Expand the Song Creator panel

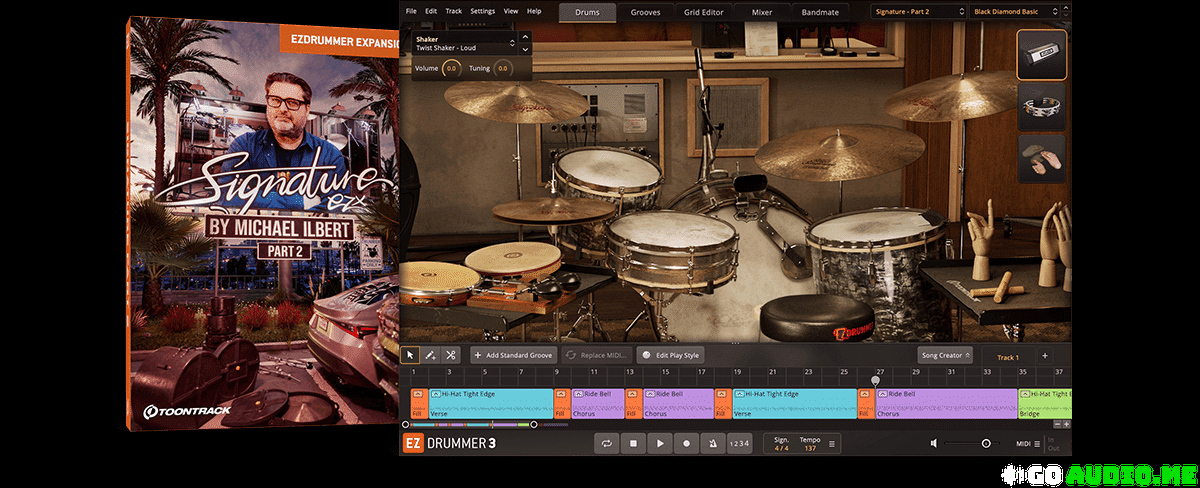coord(945,356)
